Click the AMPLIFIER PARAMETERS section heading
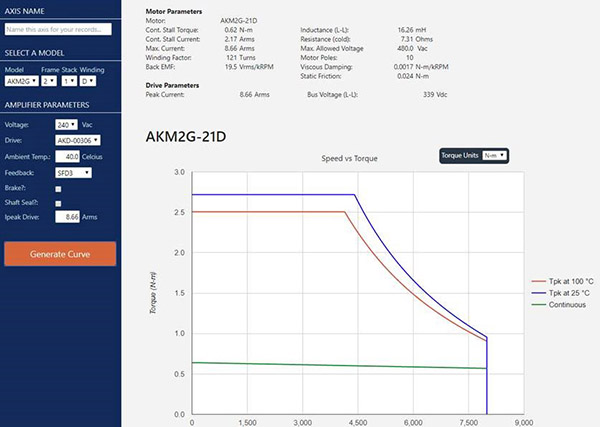The width and height of the screenshot is (600, 427). [47, 105]
